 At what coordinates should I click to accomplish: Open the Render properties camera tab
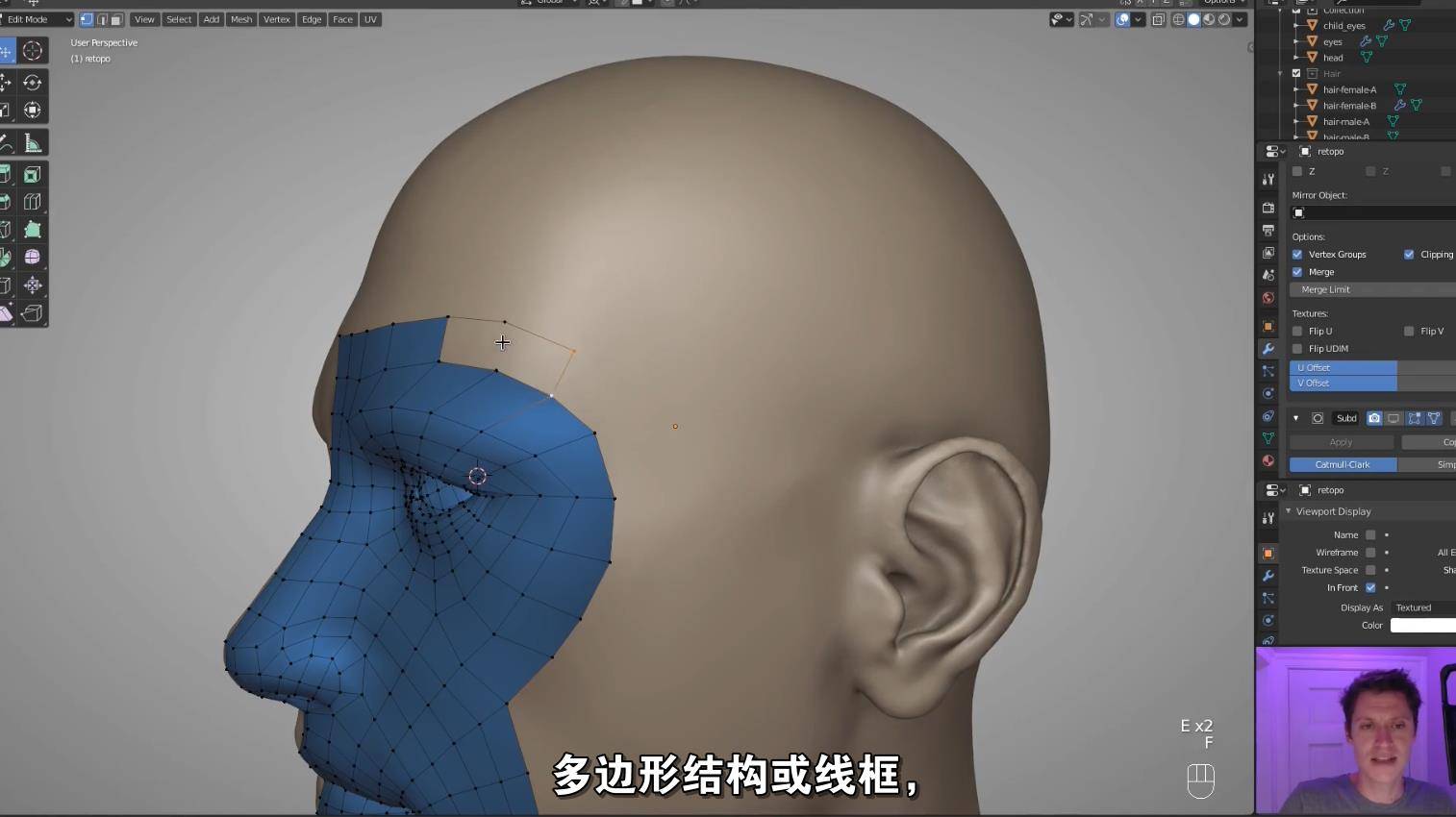(x=1268, y=208)
